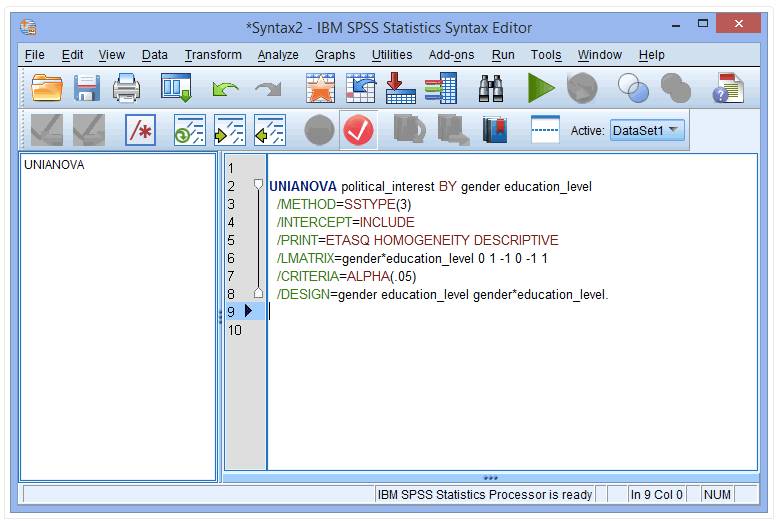Click the gray stop processor icon
Image resolution: width=776 pixels, height=521 pixels.
coord(582,88)
